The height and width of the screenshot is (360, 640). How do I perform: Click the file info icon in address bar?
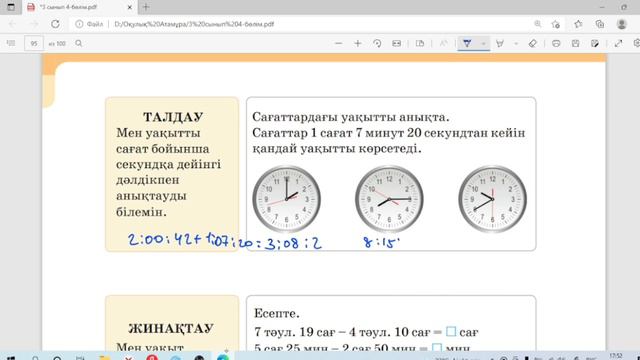[x=79, y=24]
